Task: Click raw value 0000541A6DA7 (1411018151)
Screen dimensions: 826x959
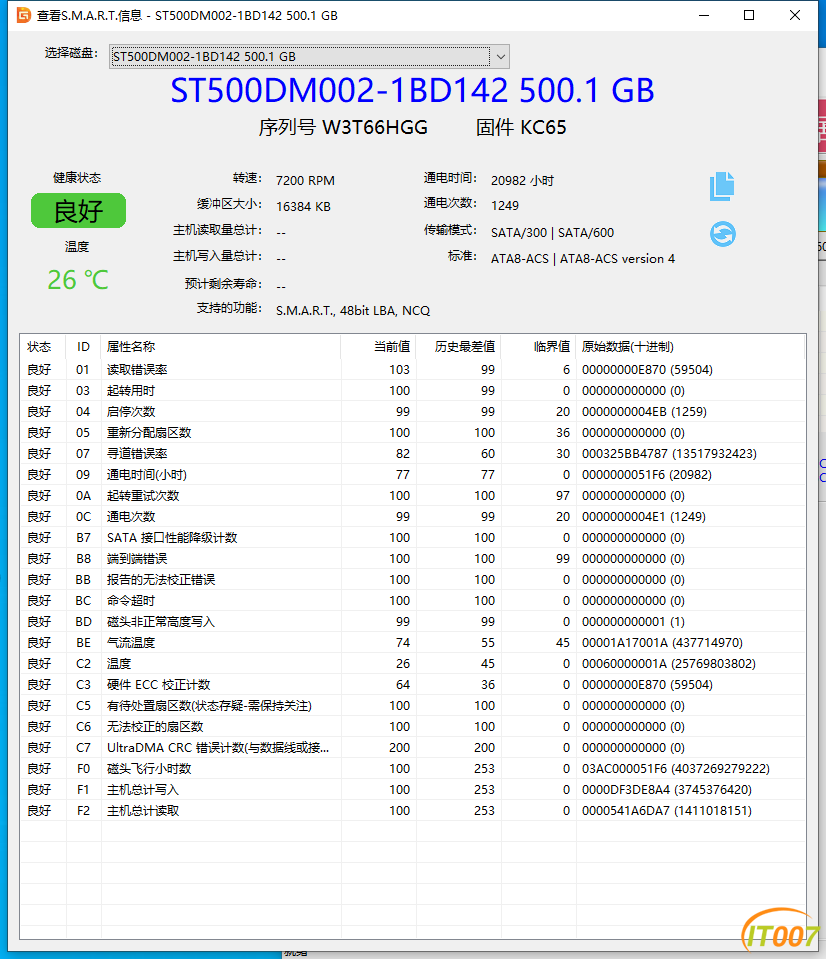Action: point(667,811)
